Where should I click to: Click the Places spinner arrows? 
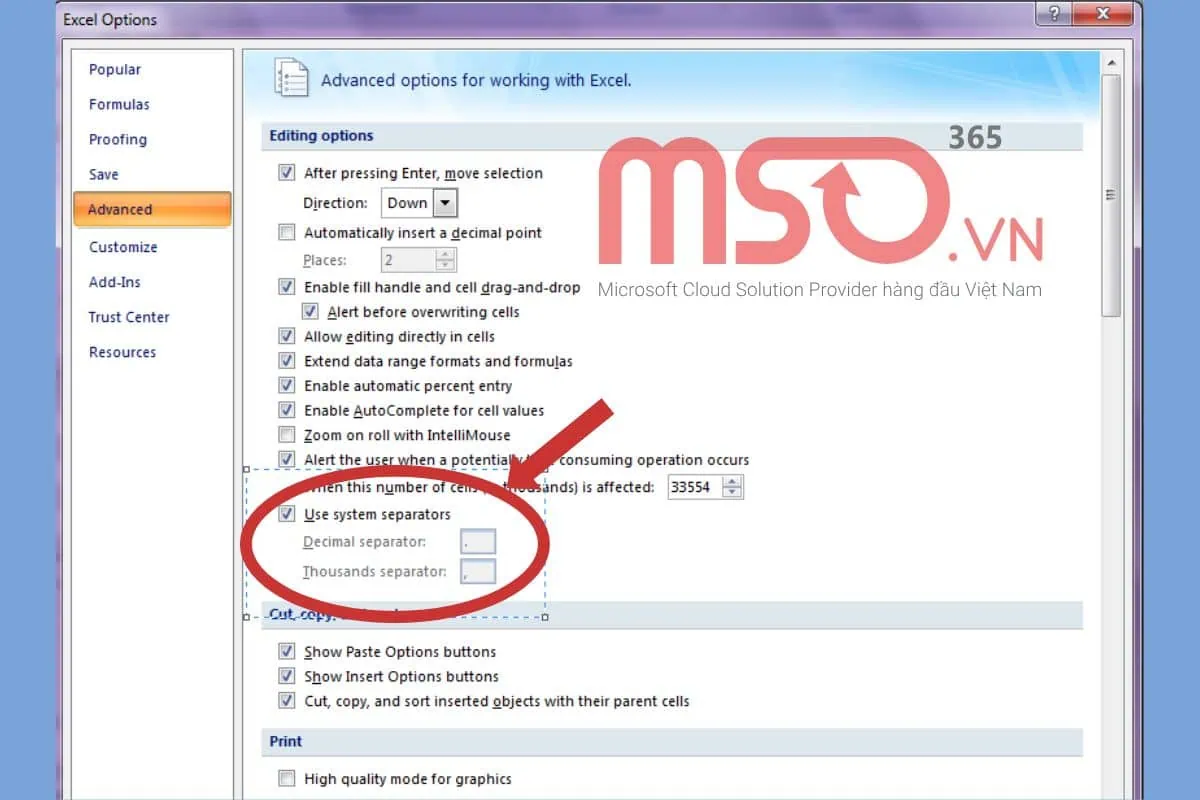[446, 260]
